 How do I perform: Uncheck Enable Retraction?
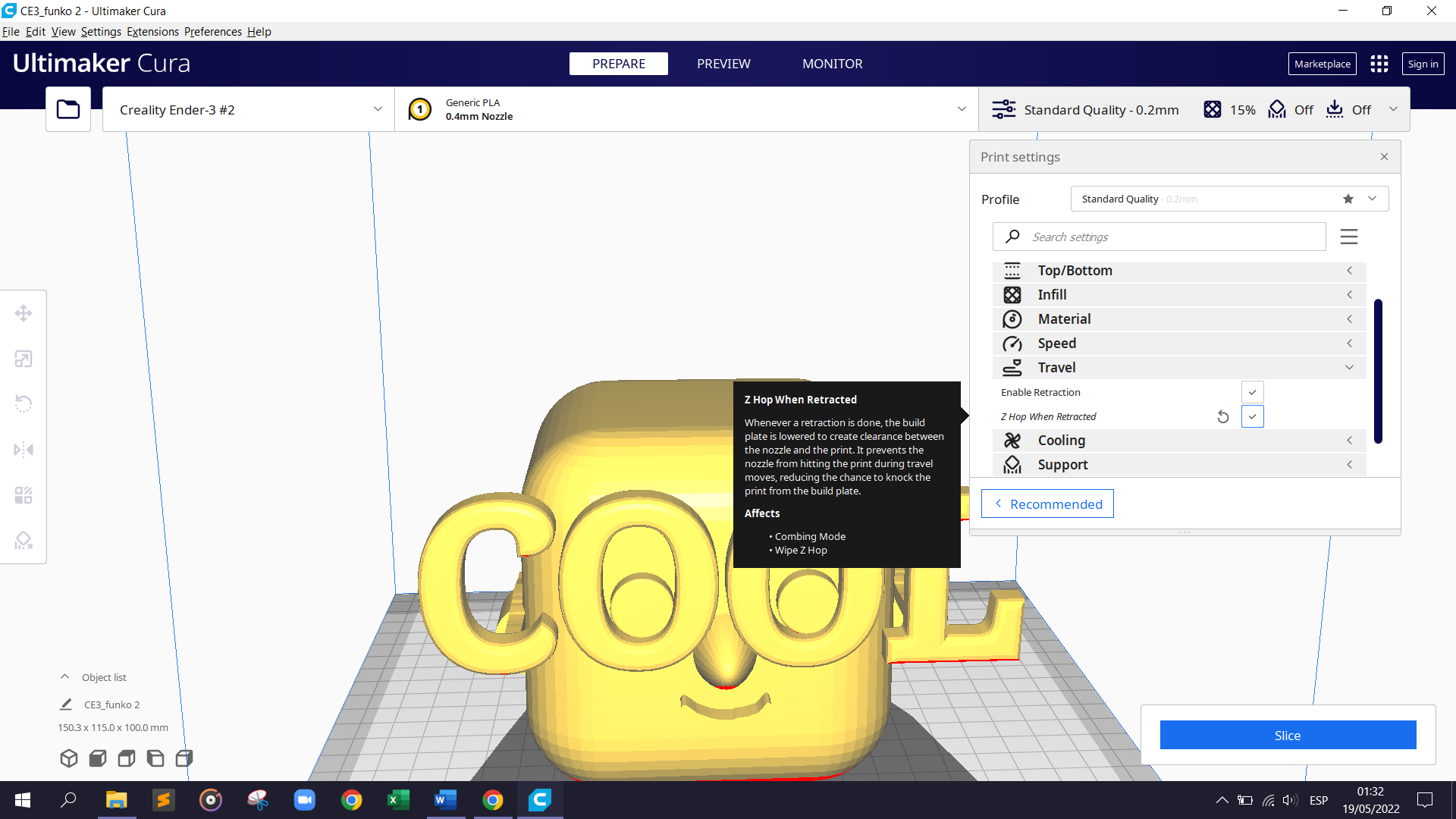click(1252, 392)
